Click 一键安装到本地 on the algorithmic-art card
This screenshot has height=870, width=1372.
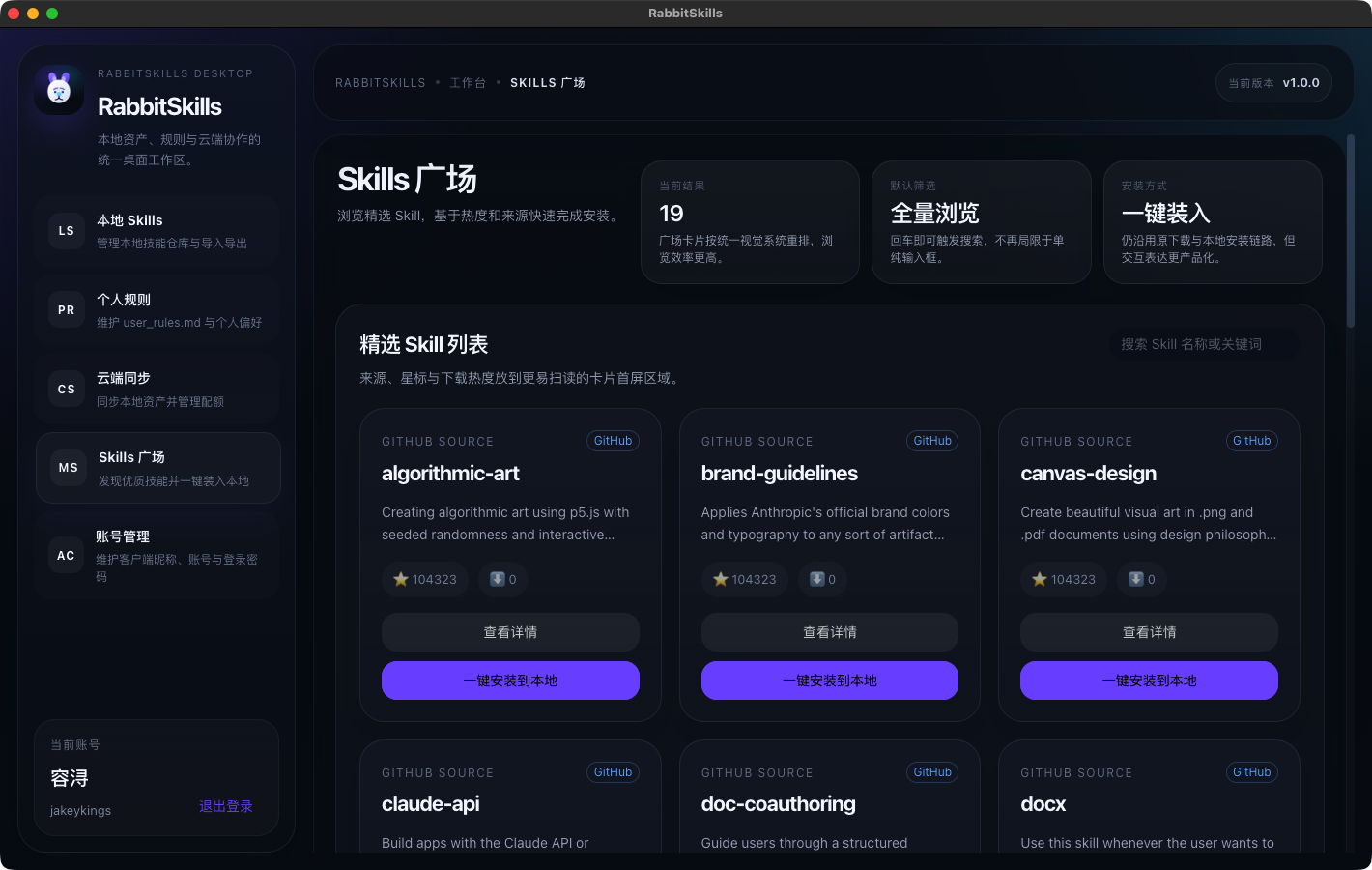click(510, 680)
